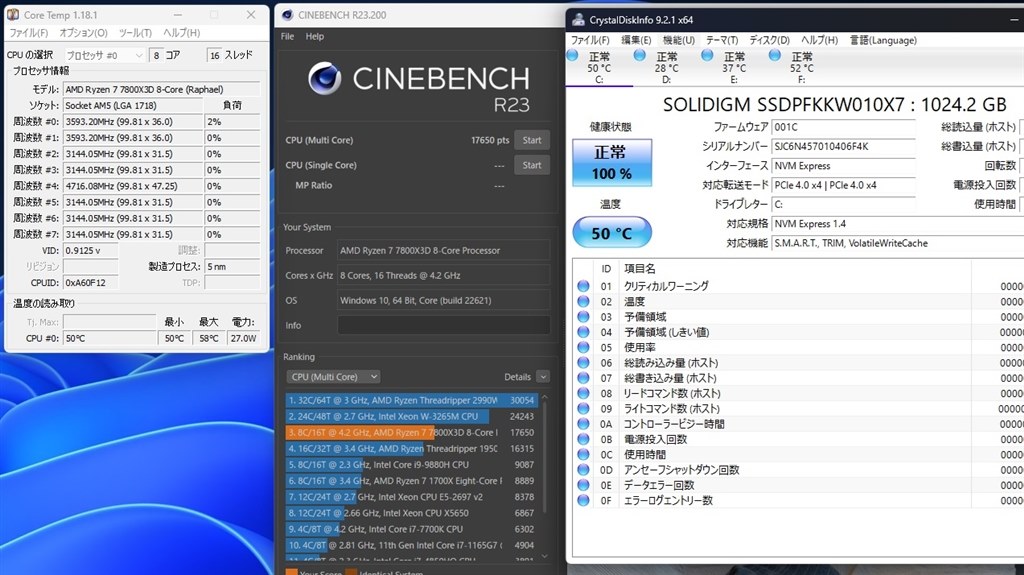Click status icon for 09 ライトコマンド数
This screenshot has width=1024, height=575.
pyautogui.click(x=583, y=408)
